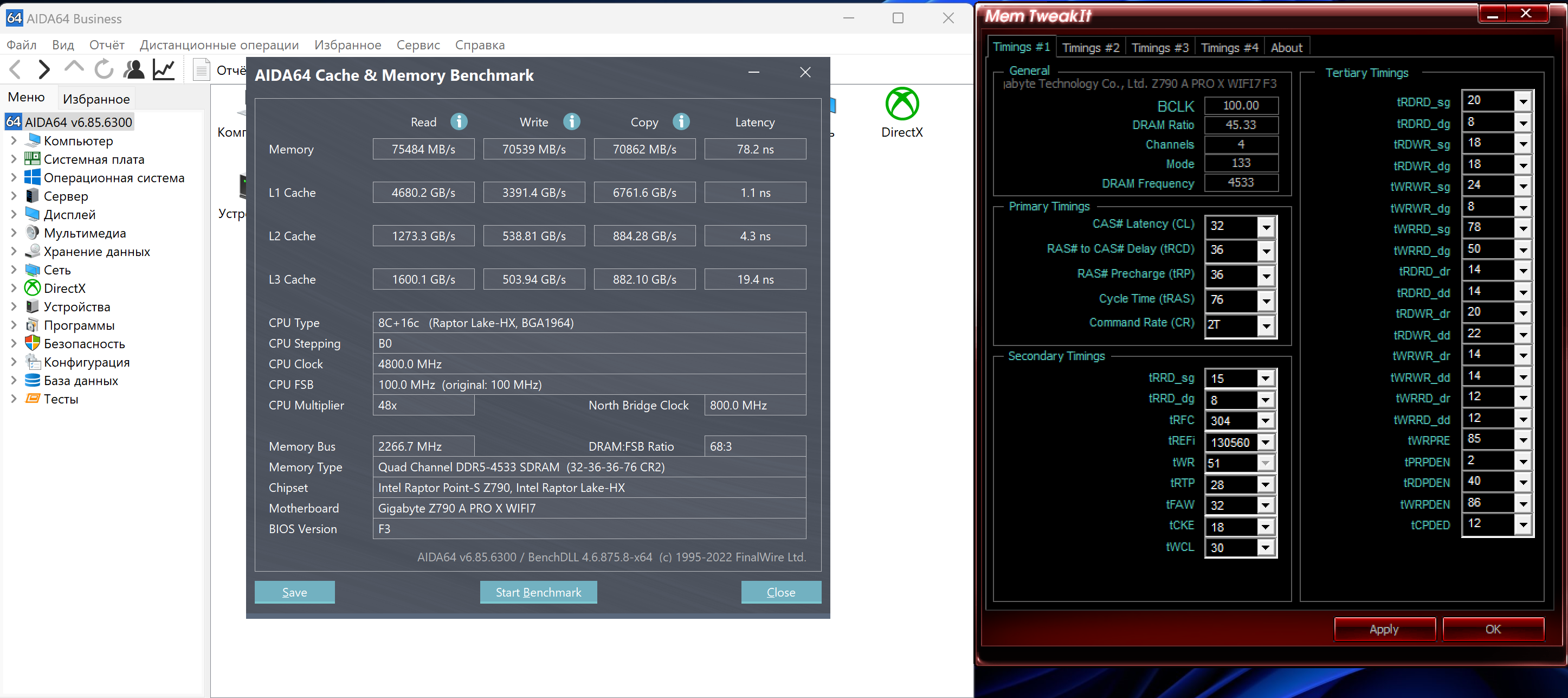This screenshot has width=1568, height=698.
Task: Click the Read info icon
Action: (x=459, y=122)
